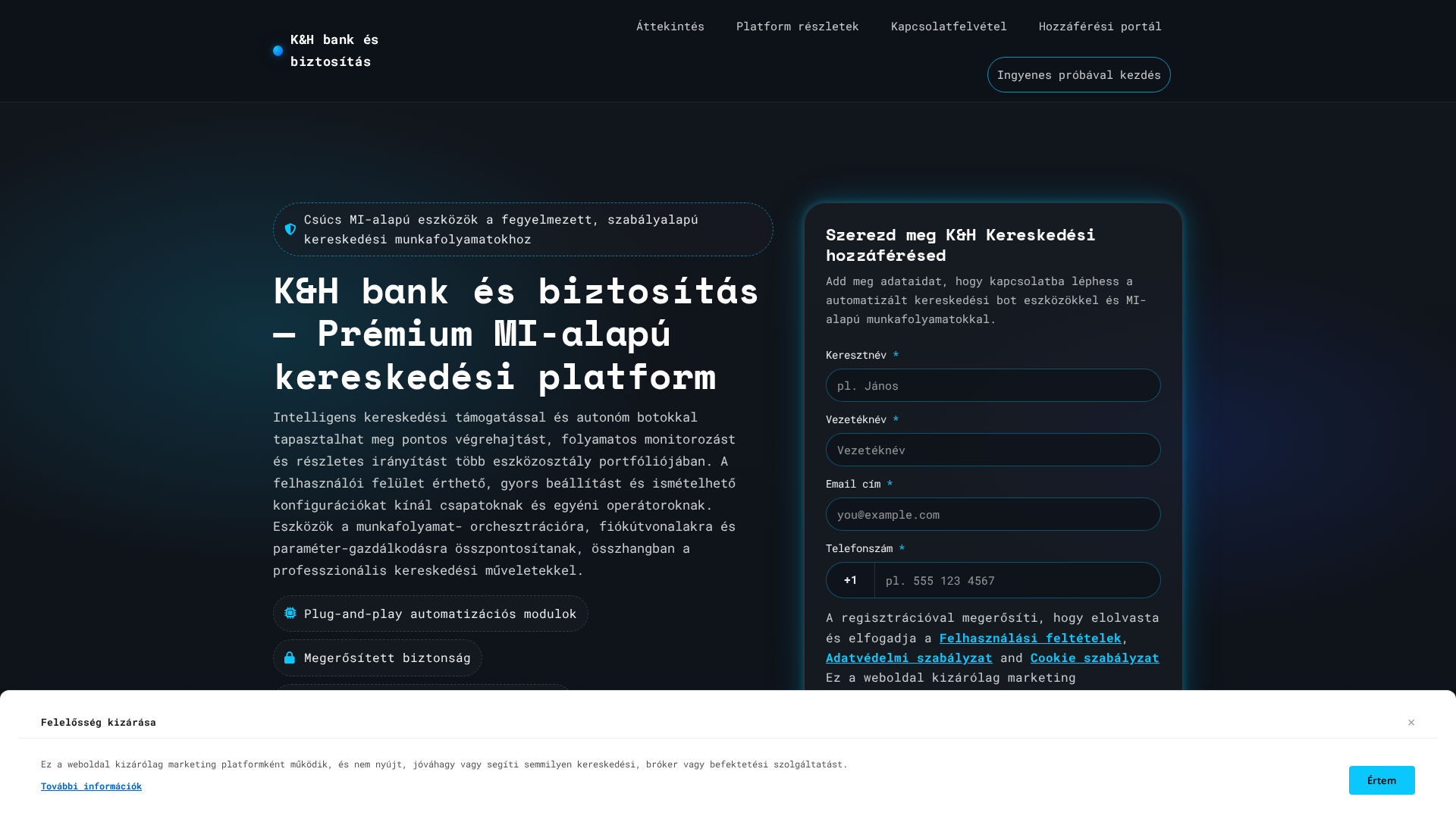Click the main heading Prémium MI-alapú kereskedési platform

tap(516, 334)
